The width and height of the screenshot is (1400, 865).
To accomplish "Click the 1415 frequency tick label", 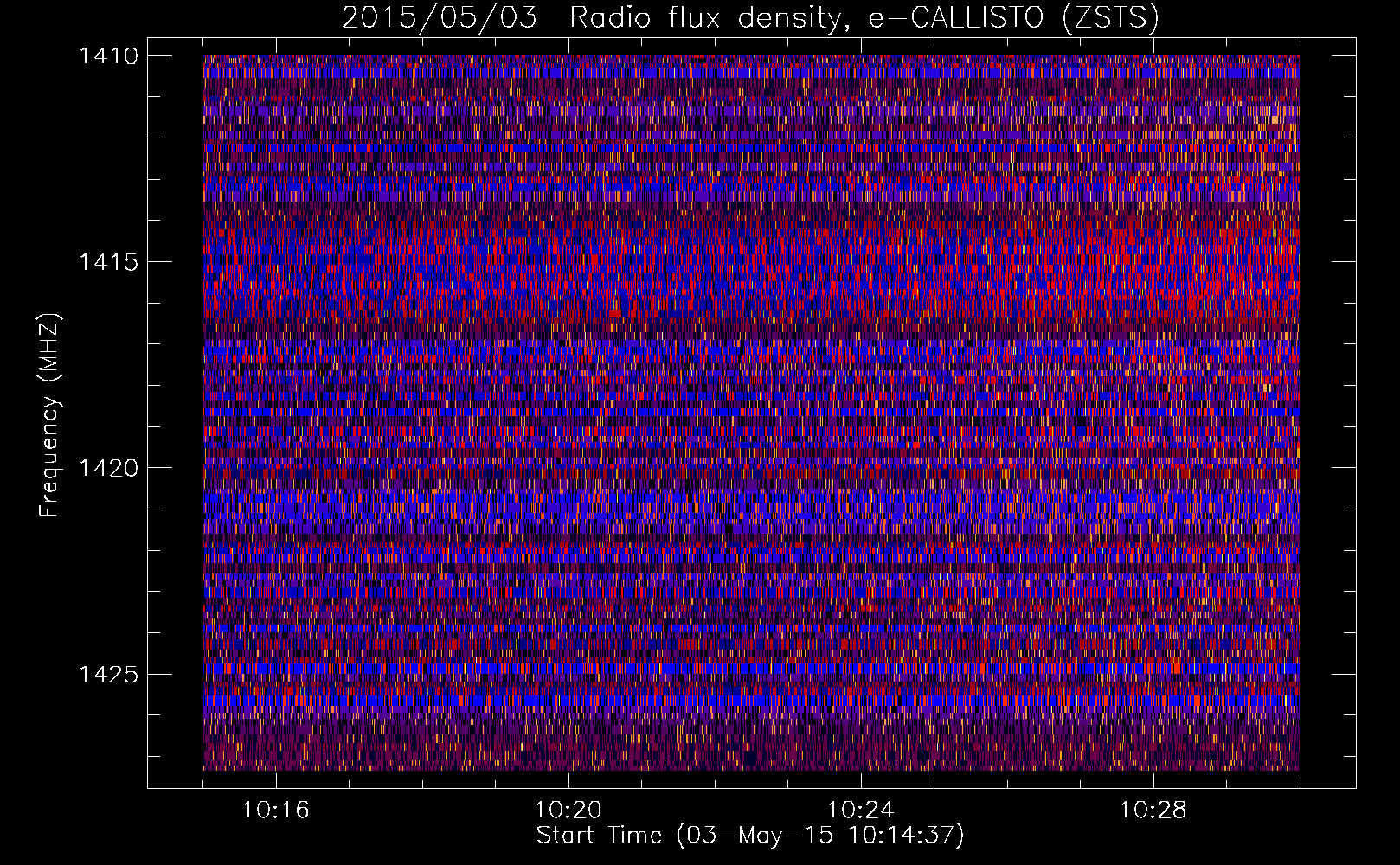I will (108, 262).
